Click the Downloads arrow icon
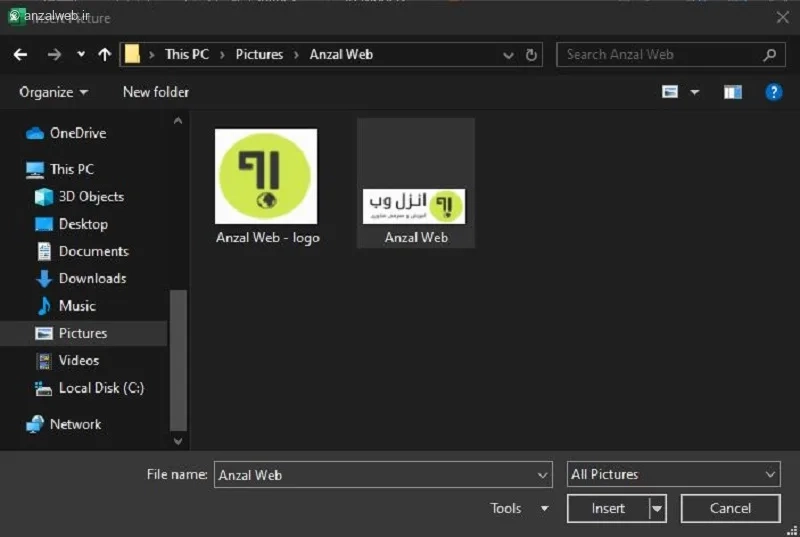 click(44, 278)
